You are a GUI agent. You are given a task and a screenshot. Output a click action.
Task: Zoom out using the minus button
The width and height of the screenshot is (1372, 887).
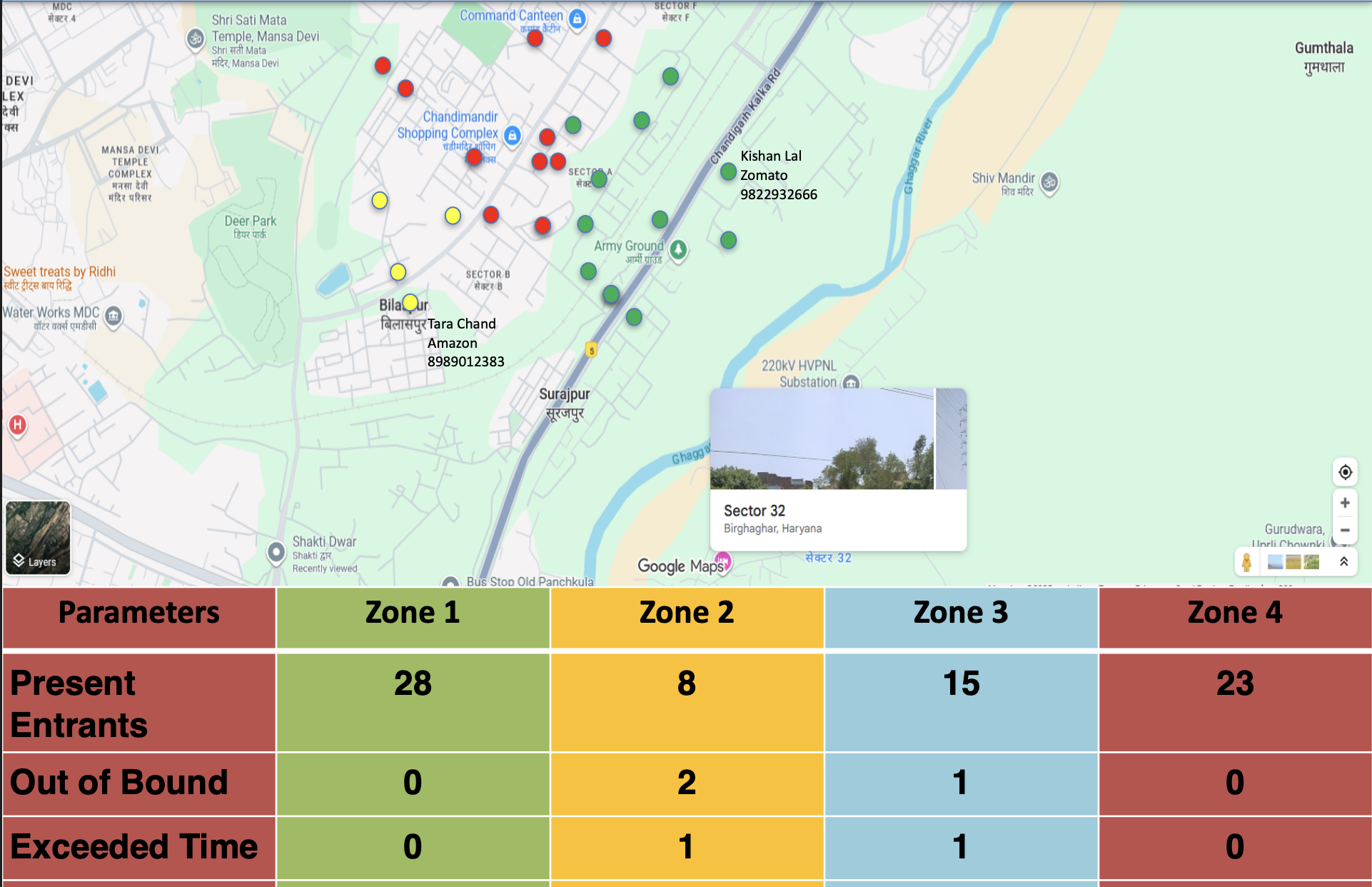(1345, 530)
